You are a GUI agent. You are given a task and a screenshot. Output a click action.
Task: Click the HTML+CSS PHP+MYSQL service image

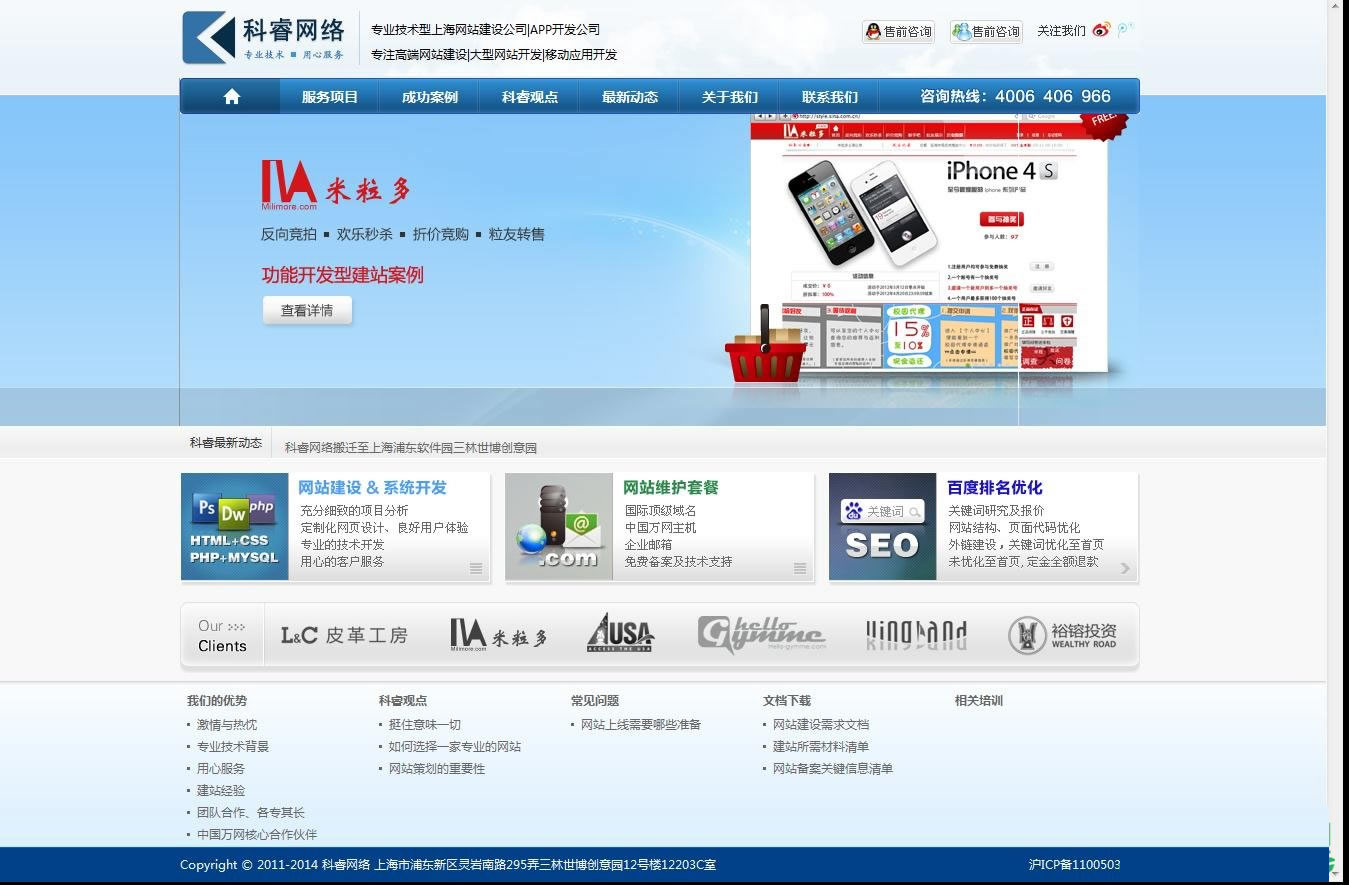(234, 527)
